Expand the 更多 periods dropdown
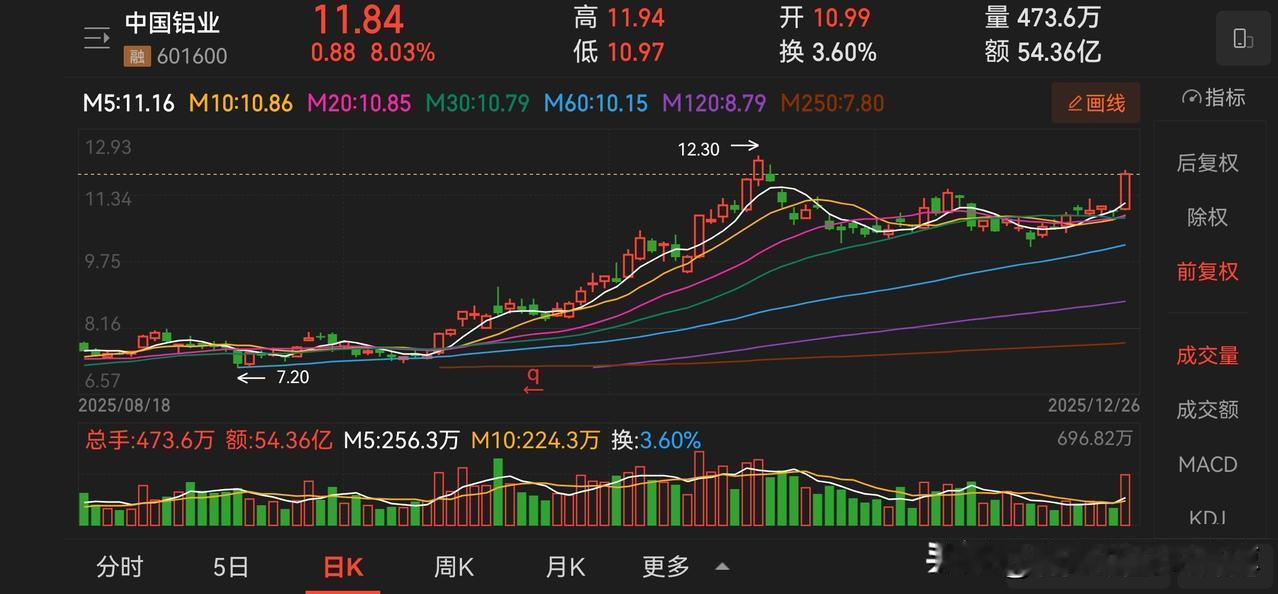This screenshot has height=594, width=1278. (685, 567)
